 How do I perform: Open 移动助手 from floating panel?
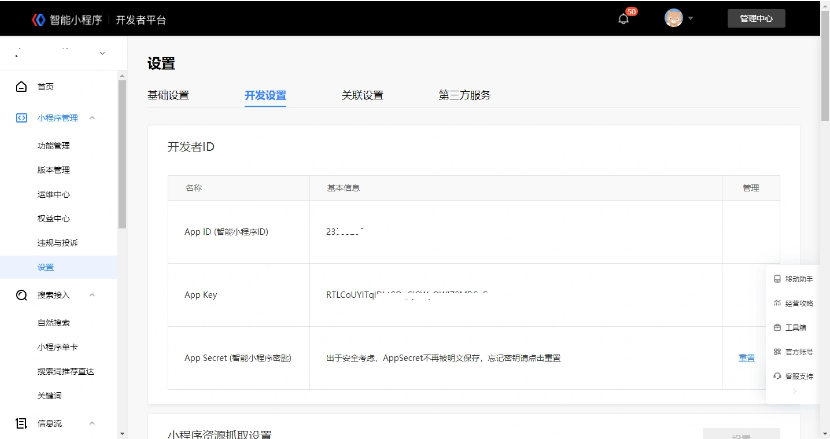pyautogui.click(x=793, y=279)
